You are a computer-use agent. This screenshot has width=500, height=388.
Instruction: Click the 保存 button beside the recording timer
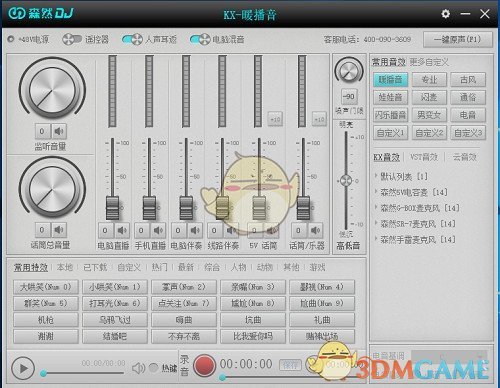[x=290, y=365]
